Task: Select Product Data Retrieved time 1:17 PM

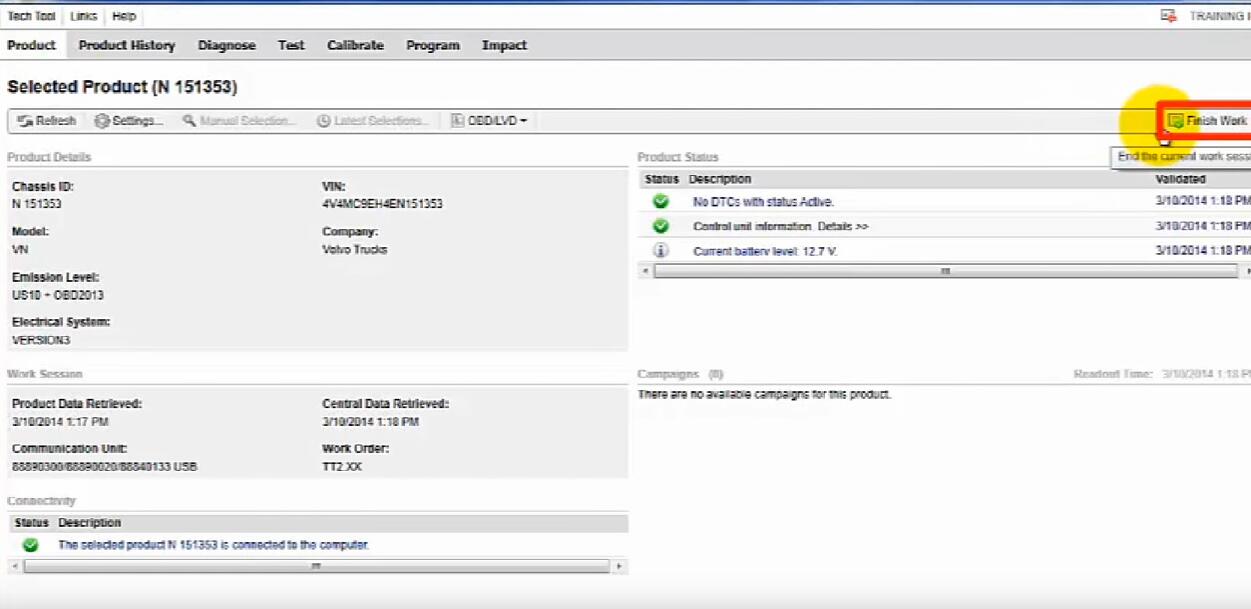Action: click(60, 422)
